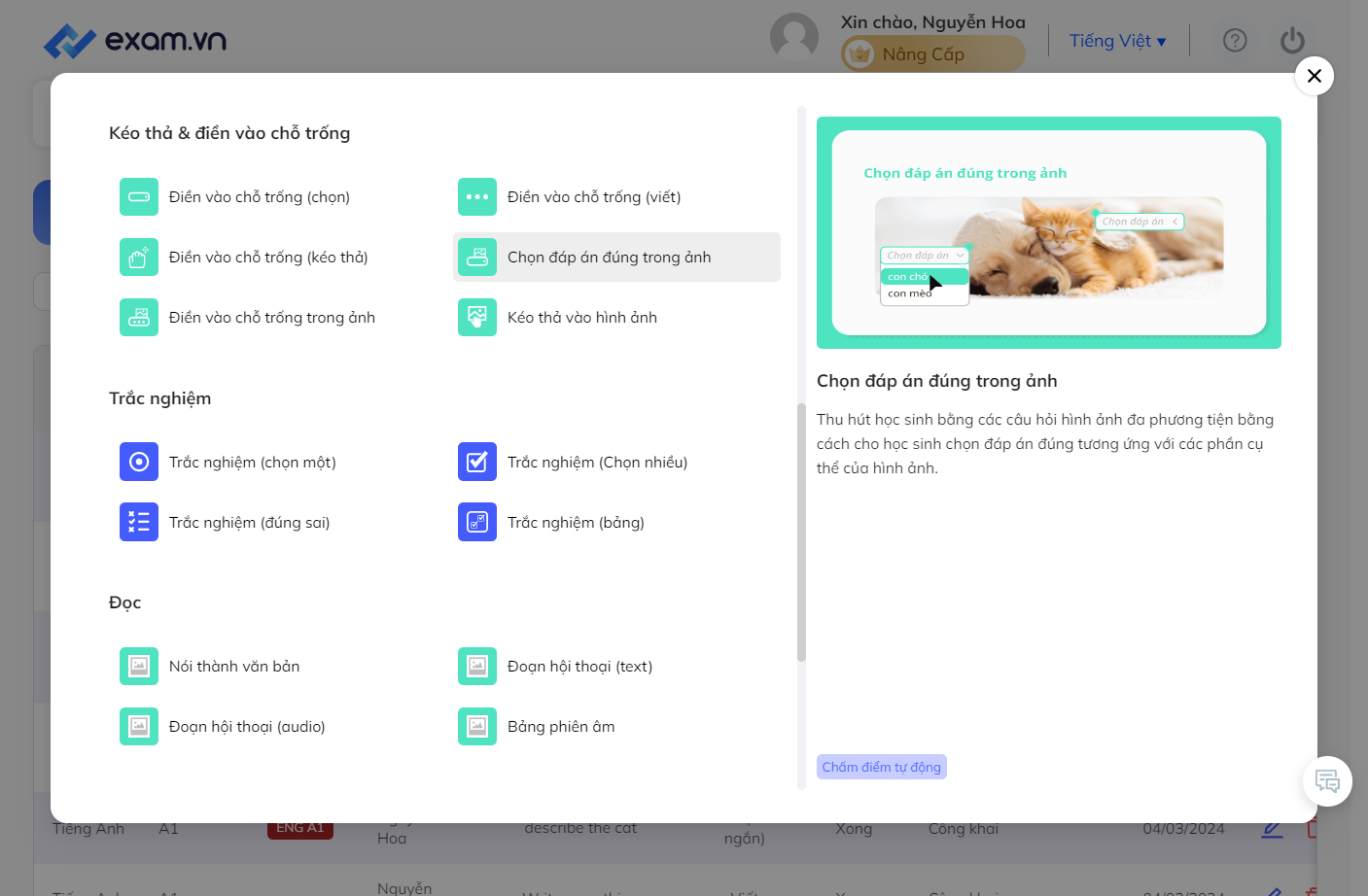The image size is (1368, 896).
Task: Click the Đọc section heading
Action: tap(125, 603)
